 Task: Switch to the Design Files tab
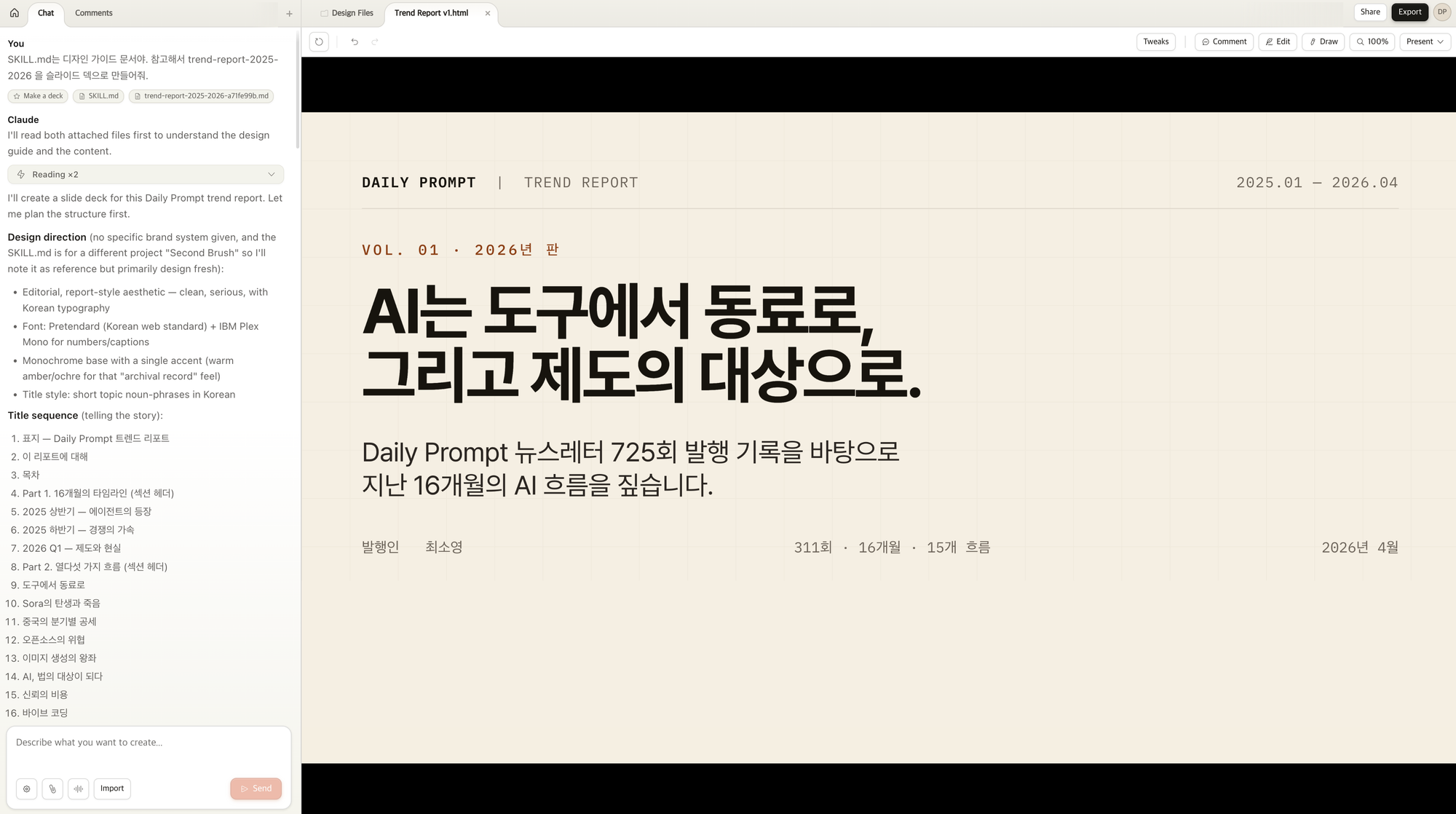click(x=347, y=13)
